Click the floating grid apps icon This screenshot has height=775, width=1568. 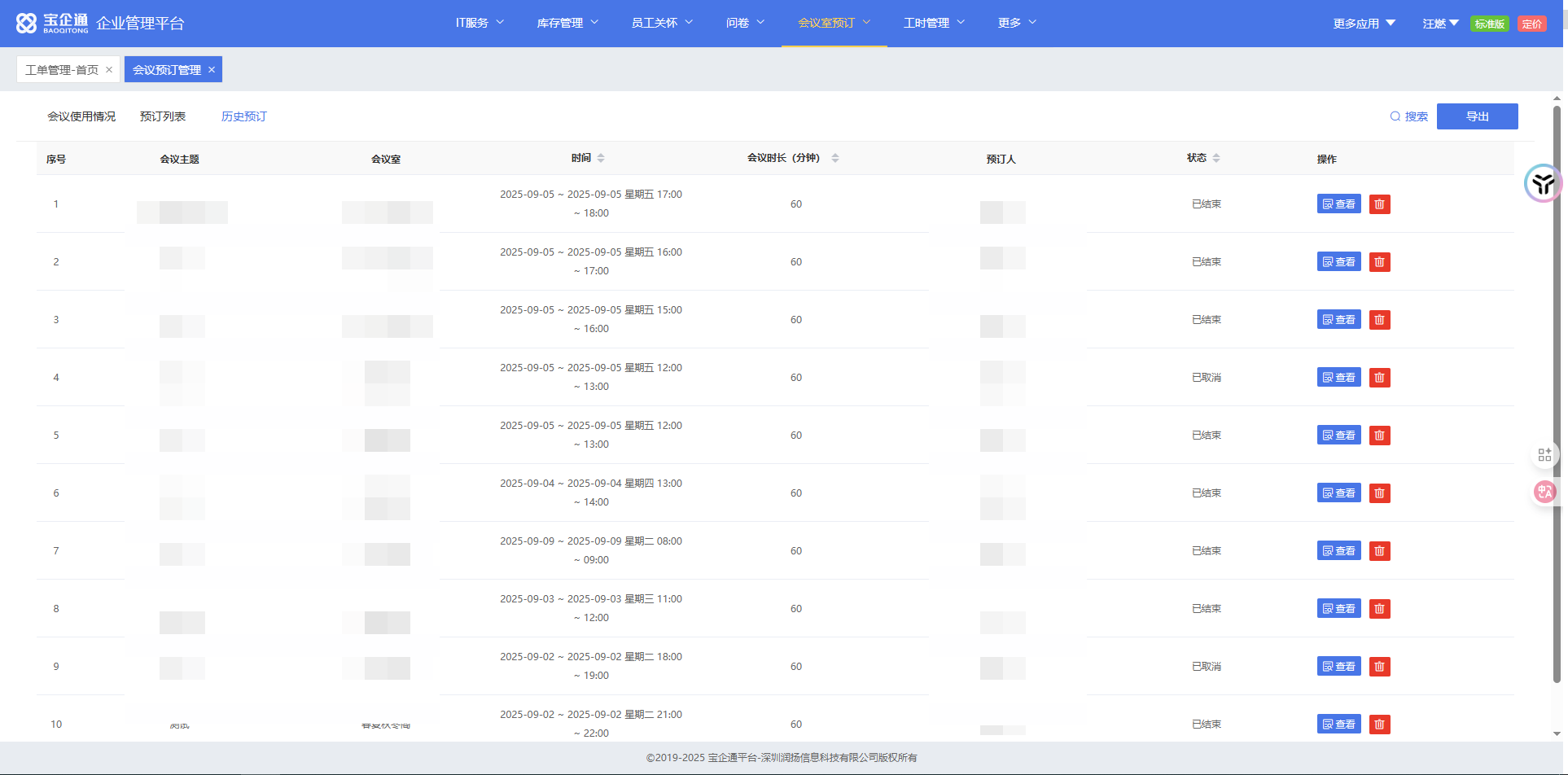tap(1544, 455)
